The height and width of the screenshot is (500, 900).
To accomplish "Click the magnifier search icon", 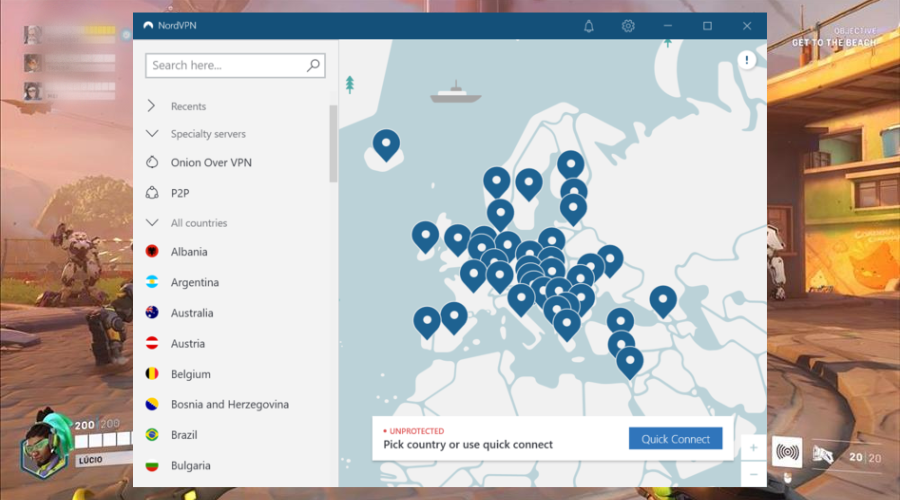I will 314,66.
